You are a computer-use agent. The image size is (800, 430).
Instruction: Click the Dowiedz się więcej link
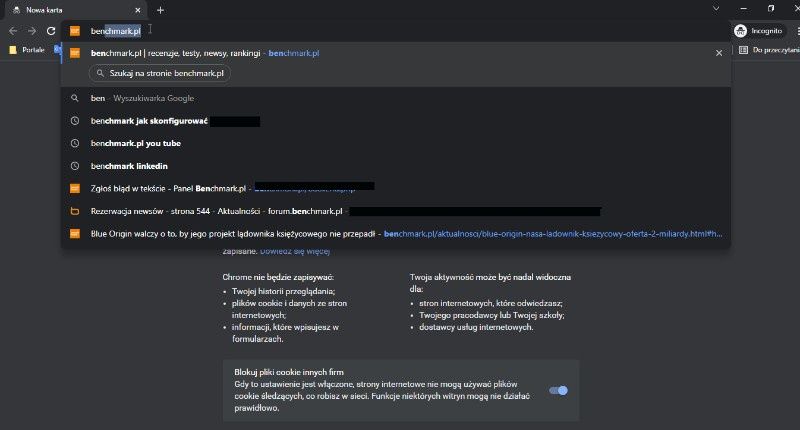point(295,251)
